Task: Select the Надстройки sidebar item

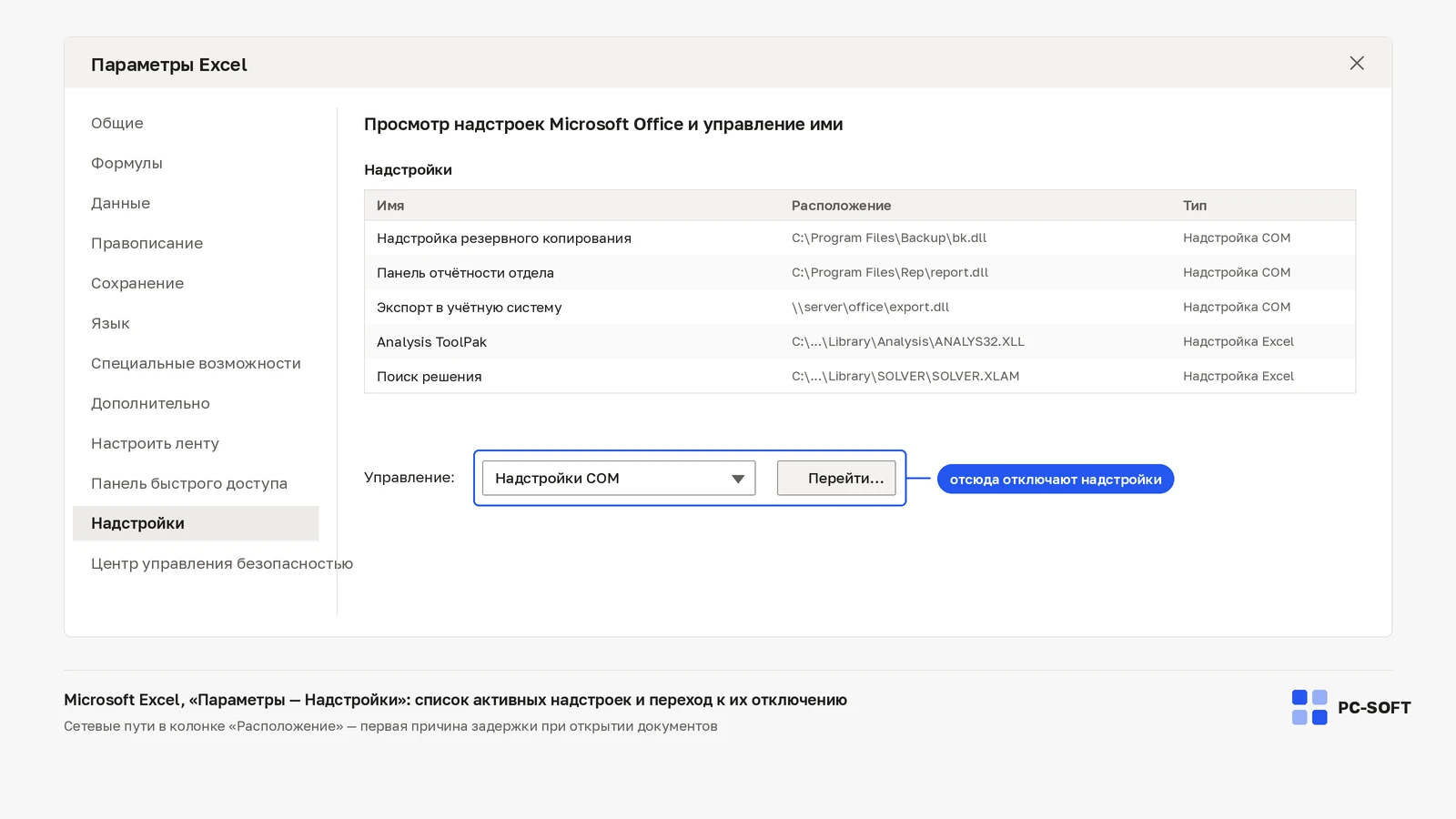Action: pyautogui.click(x=196, y=523)
